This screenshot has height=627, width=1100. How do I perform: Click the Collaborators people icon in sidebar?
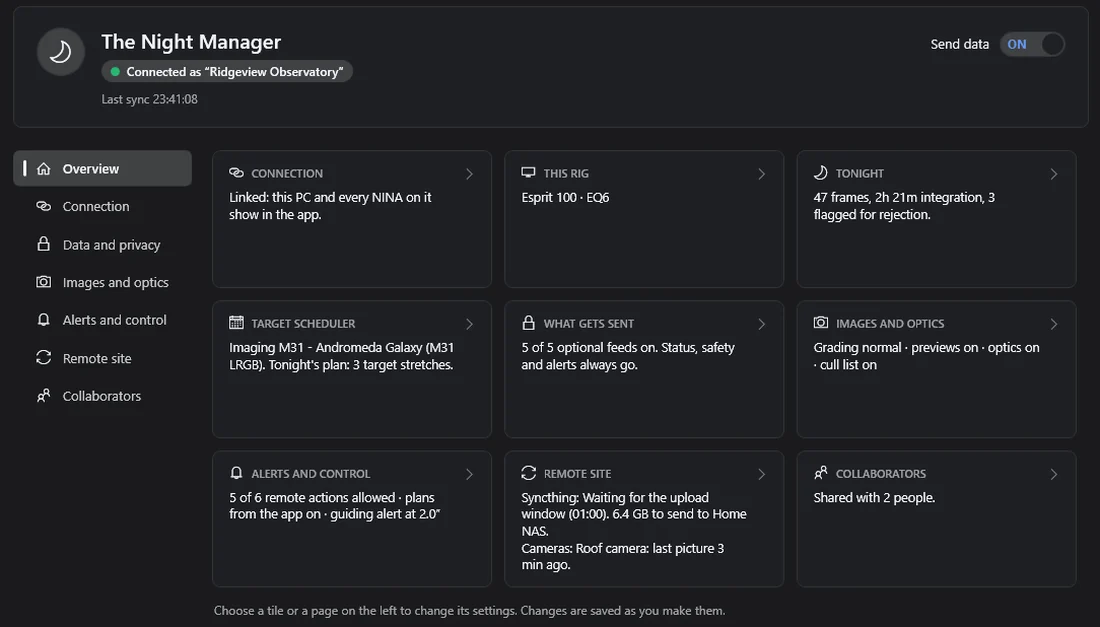[43, 396]
